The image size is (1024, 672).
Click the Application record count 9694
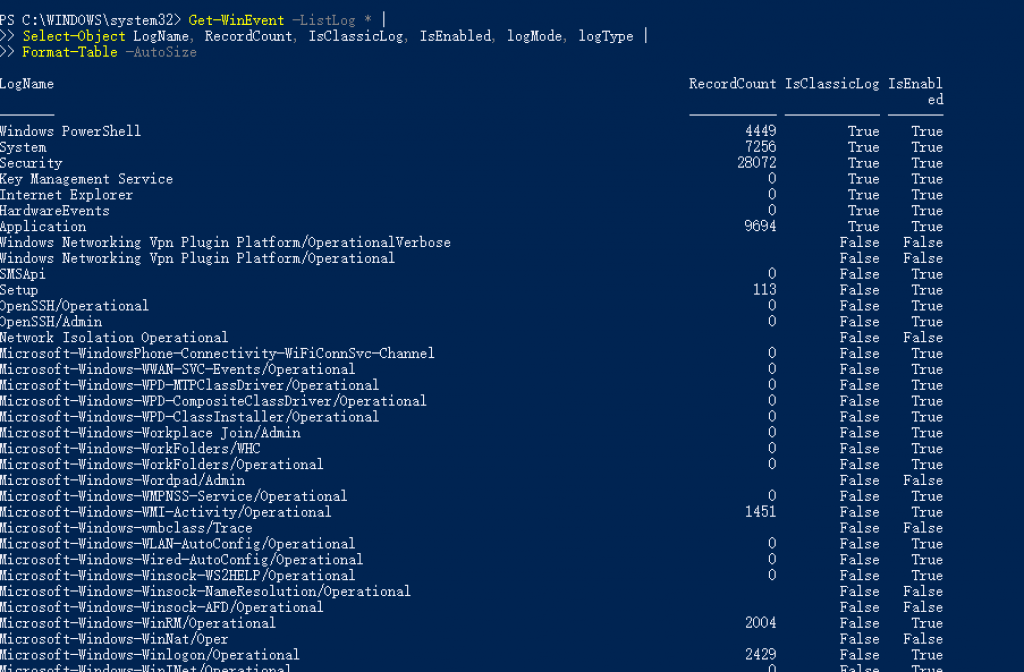click(760, 227)
